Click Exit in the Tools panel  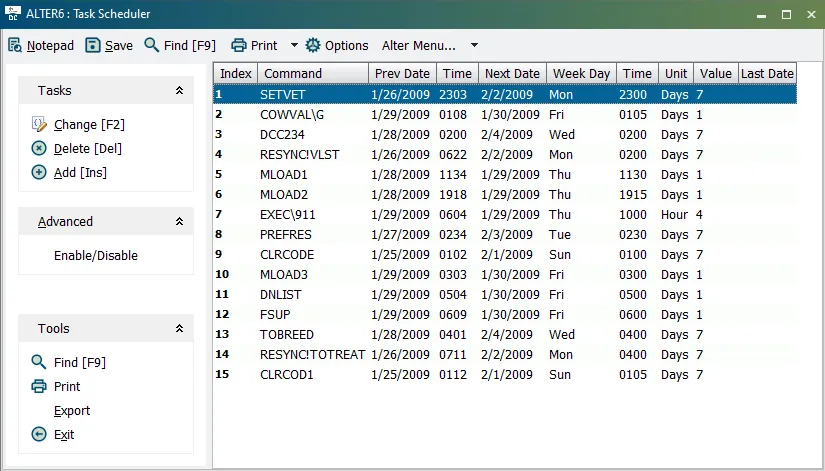64,435
